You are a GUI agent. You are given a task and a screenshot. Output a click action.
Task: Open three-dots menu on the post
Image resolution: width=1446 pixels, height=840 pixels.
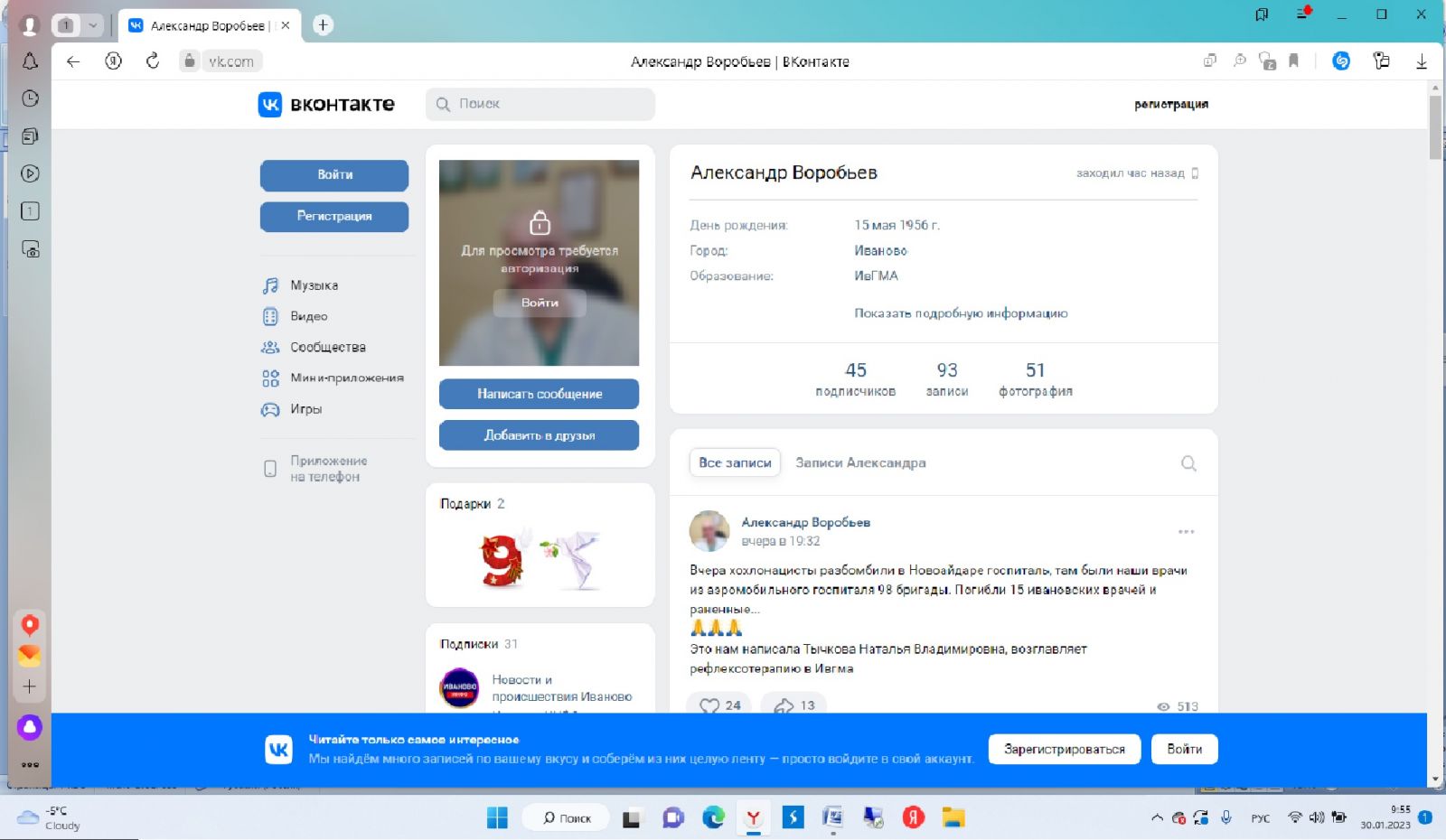tap(1187, 531)
